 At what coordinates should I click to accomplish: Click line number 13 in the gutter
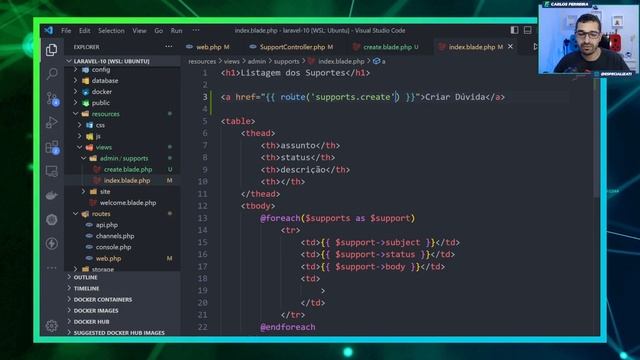point(202,218)
